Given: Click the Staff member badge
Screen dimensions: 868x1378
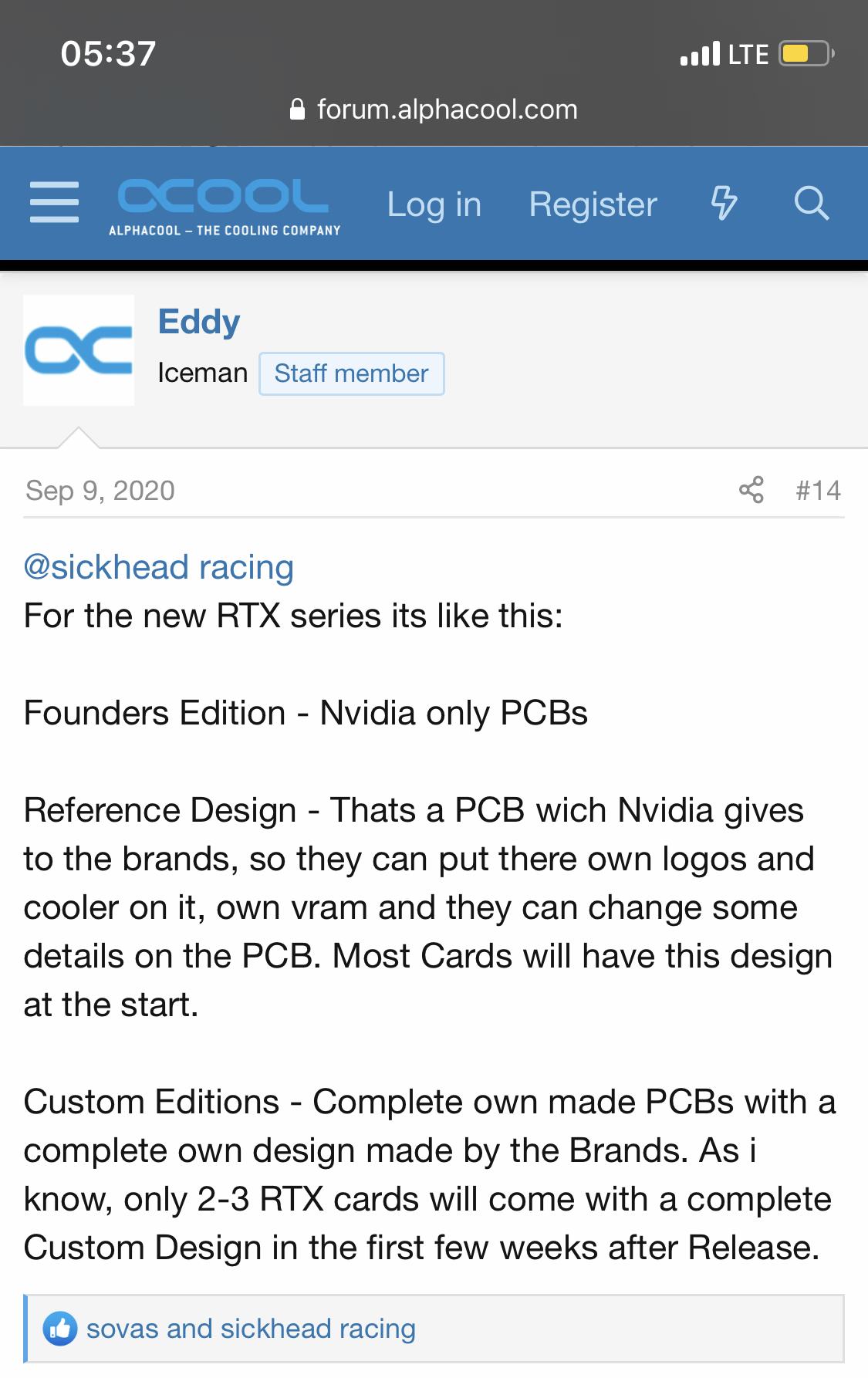Looking at the screenshot, I should 351,373.
